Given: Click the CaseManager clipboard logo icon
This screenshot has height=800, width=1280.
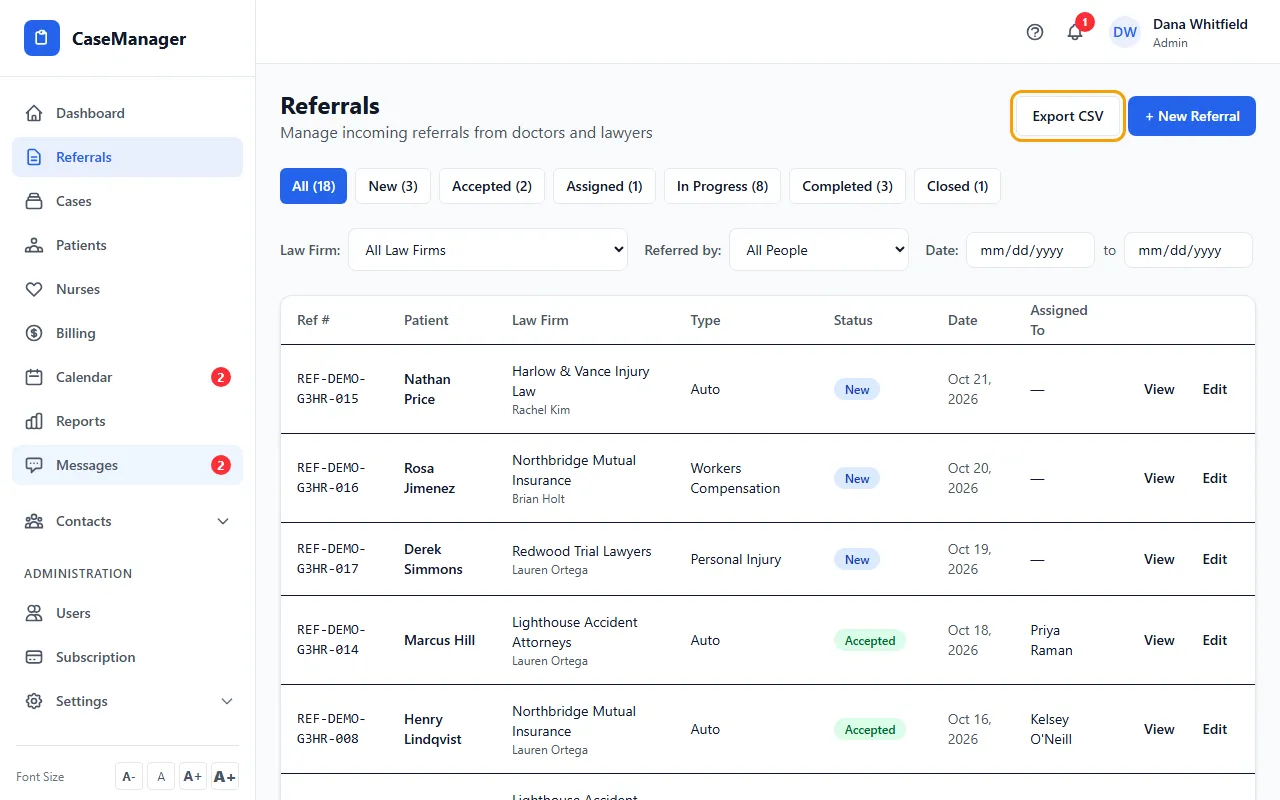Looking at the screenshot, I should (42, 38).
